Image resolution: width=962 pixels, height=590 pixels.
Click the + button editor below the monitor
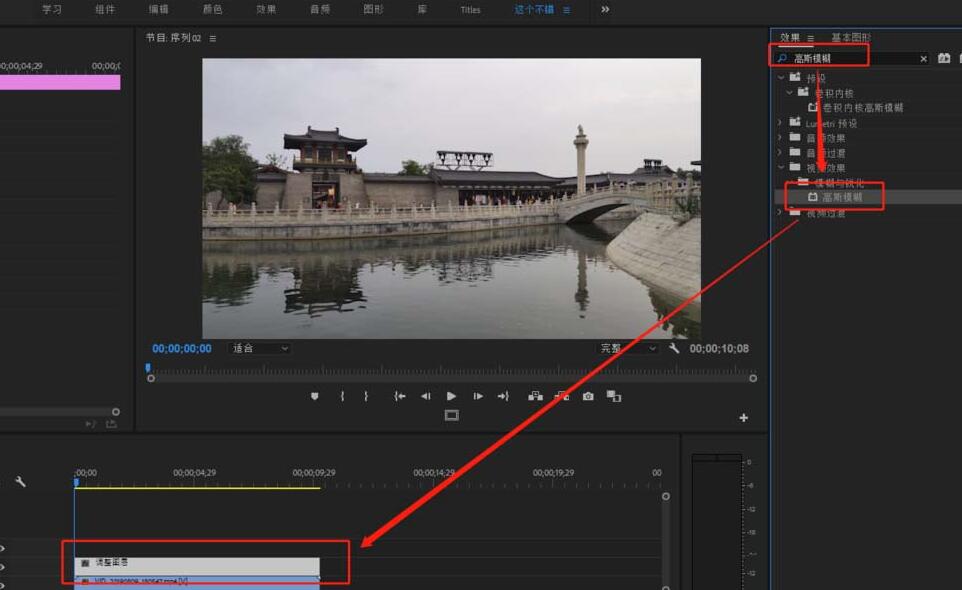pyautogui.click(x=743, y=417)
